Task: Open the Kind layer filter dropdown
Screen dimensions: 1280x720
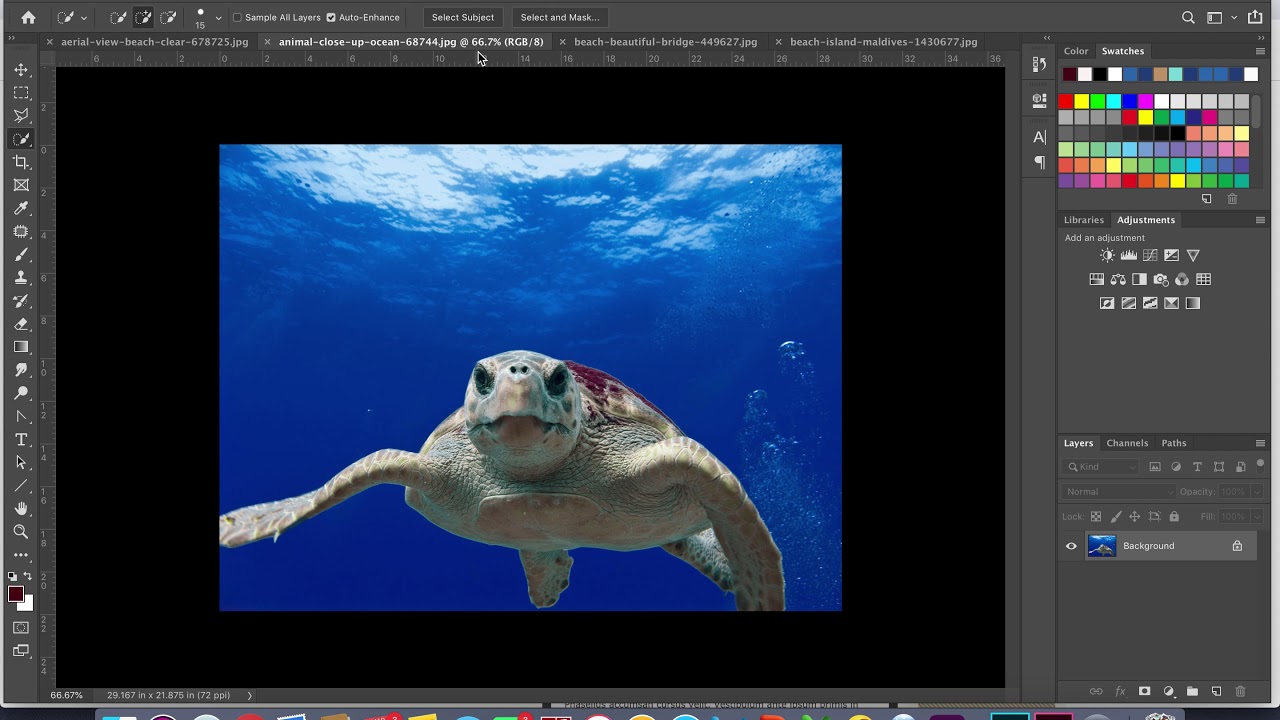Action: (1101, 467)
